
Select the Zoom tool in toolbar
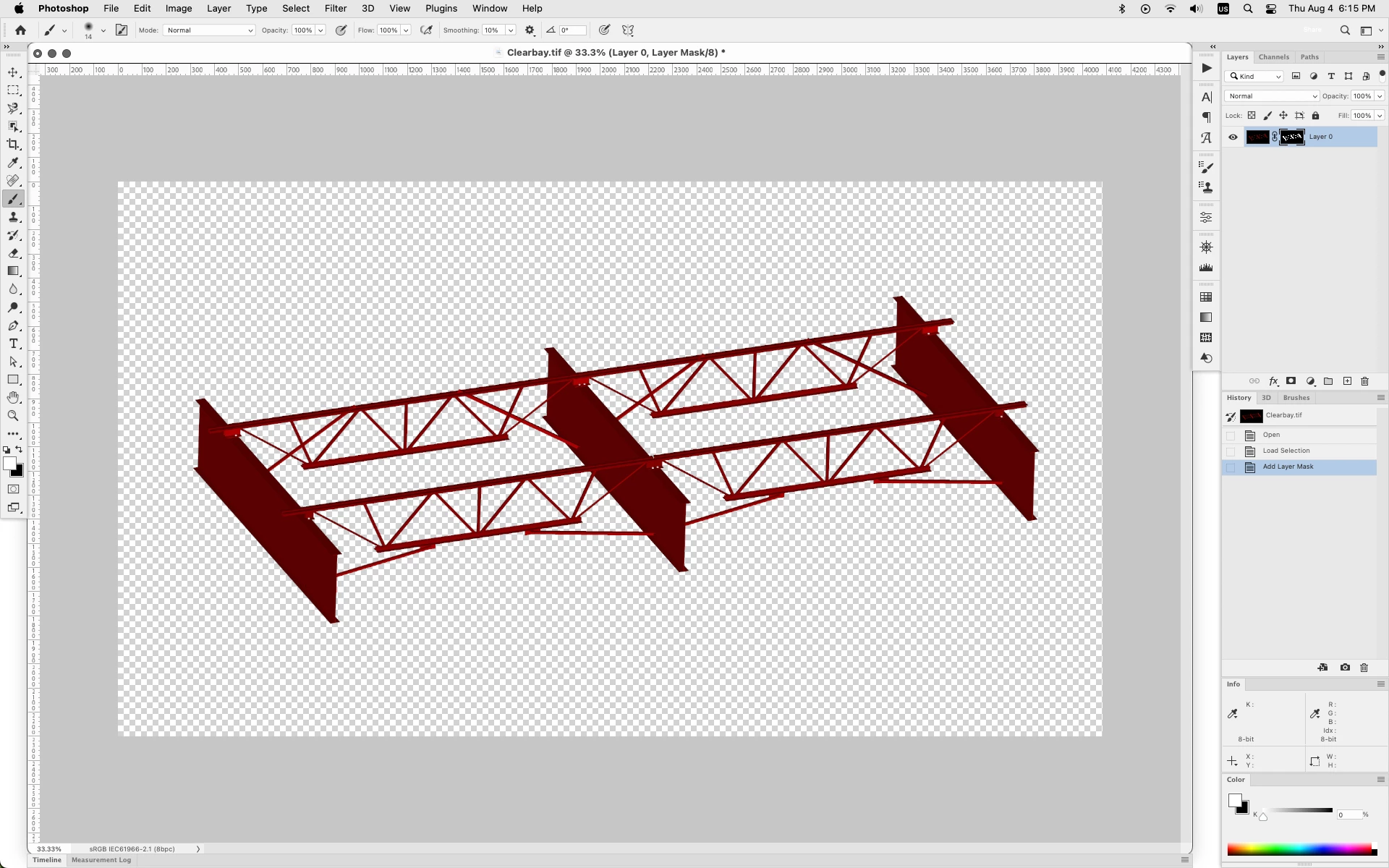[x=13, y=416]
